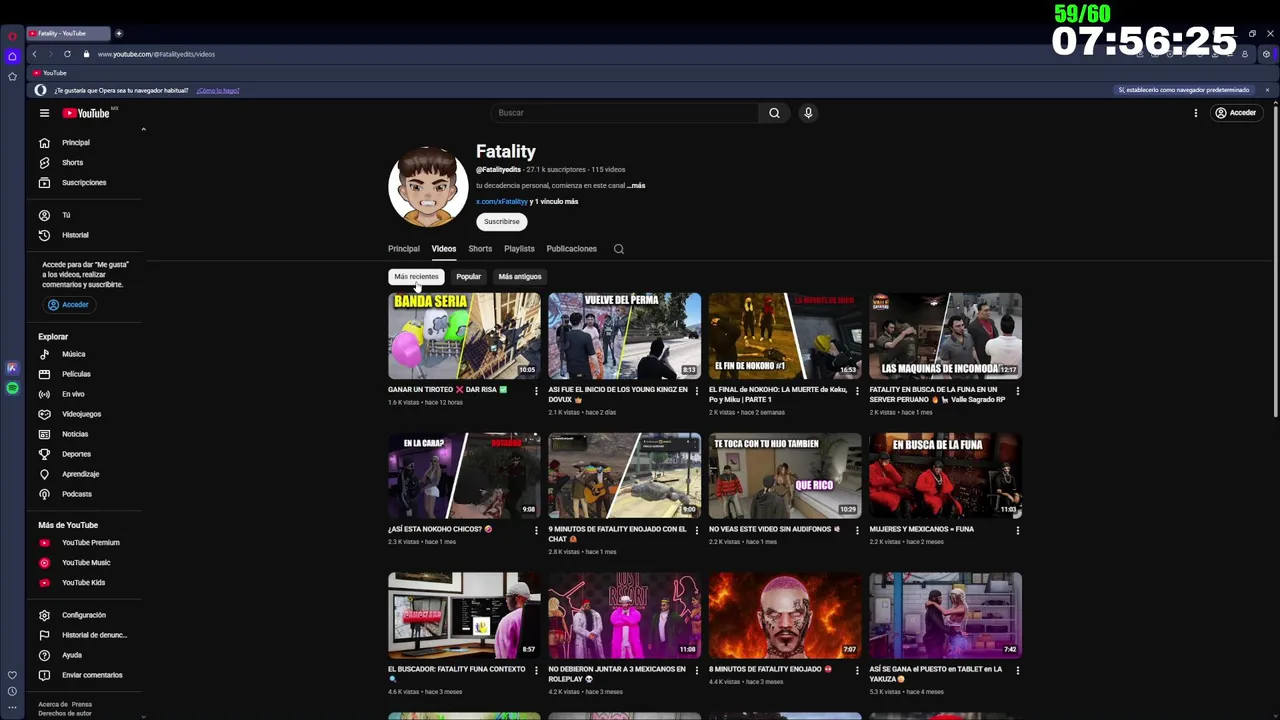Open options for GANAR UN TIROTEO video
1280x720 pixels.
tap(536, 391)
